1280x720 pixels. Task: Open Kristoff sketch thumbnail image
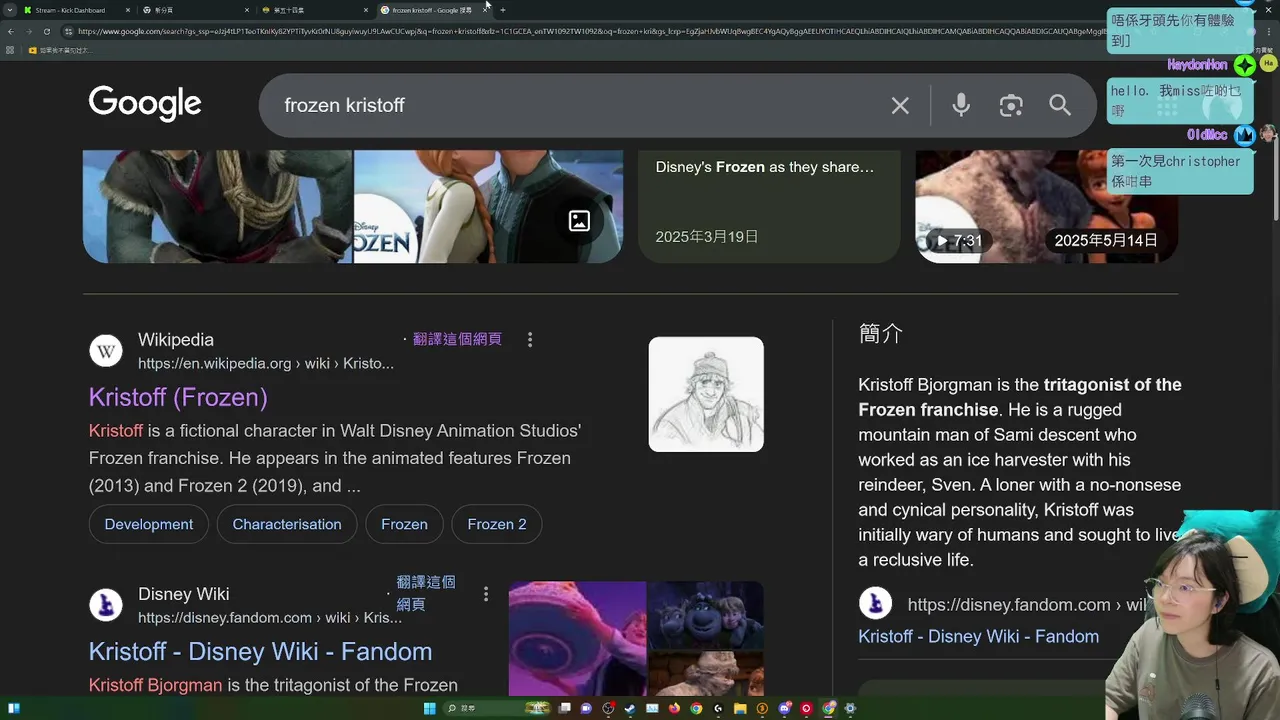[x=706, y=394]
